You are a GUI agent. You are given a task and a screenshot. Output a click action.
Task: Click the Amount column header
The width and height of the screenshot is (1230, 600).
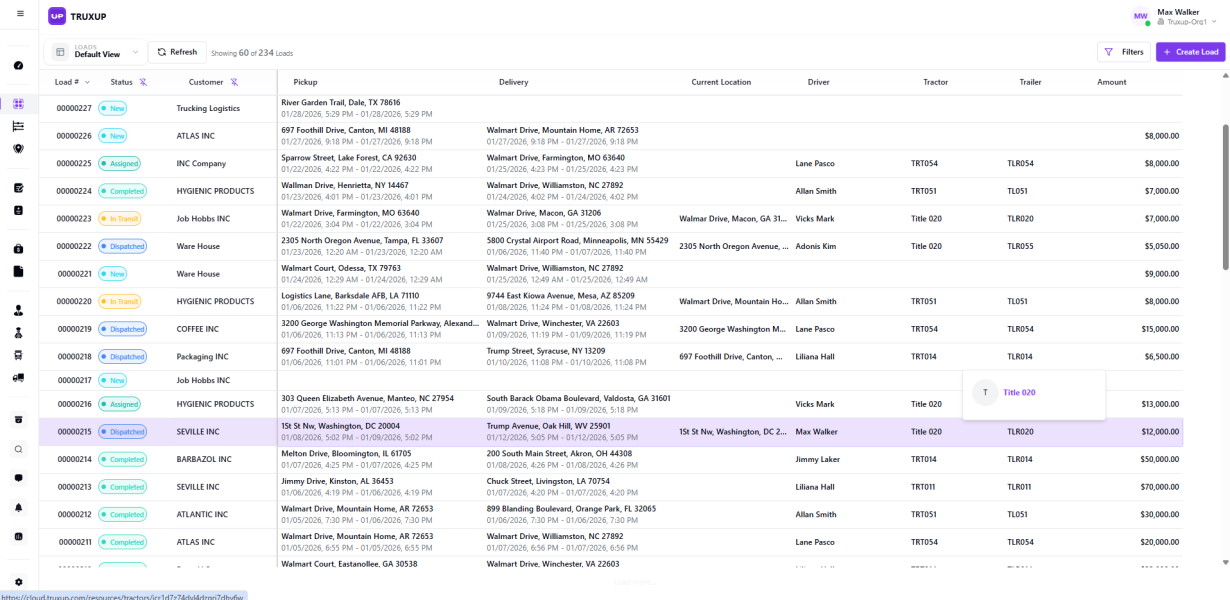click(1111, 82)
